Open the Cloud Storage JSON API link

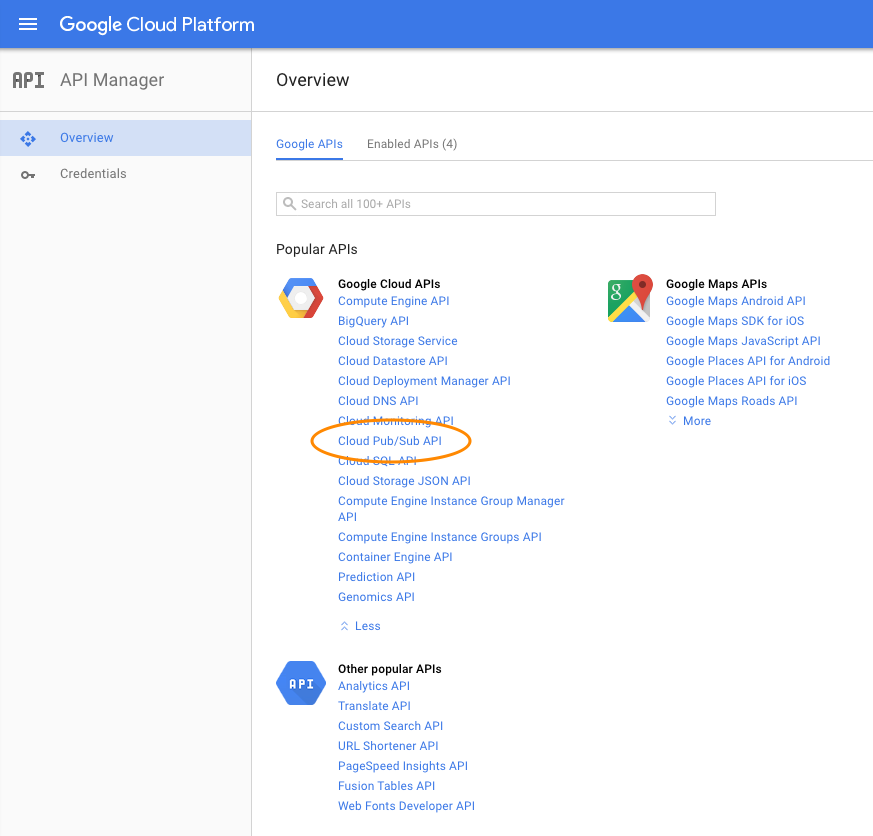tap(404, 481)
